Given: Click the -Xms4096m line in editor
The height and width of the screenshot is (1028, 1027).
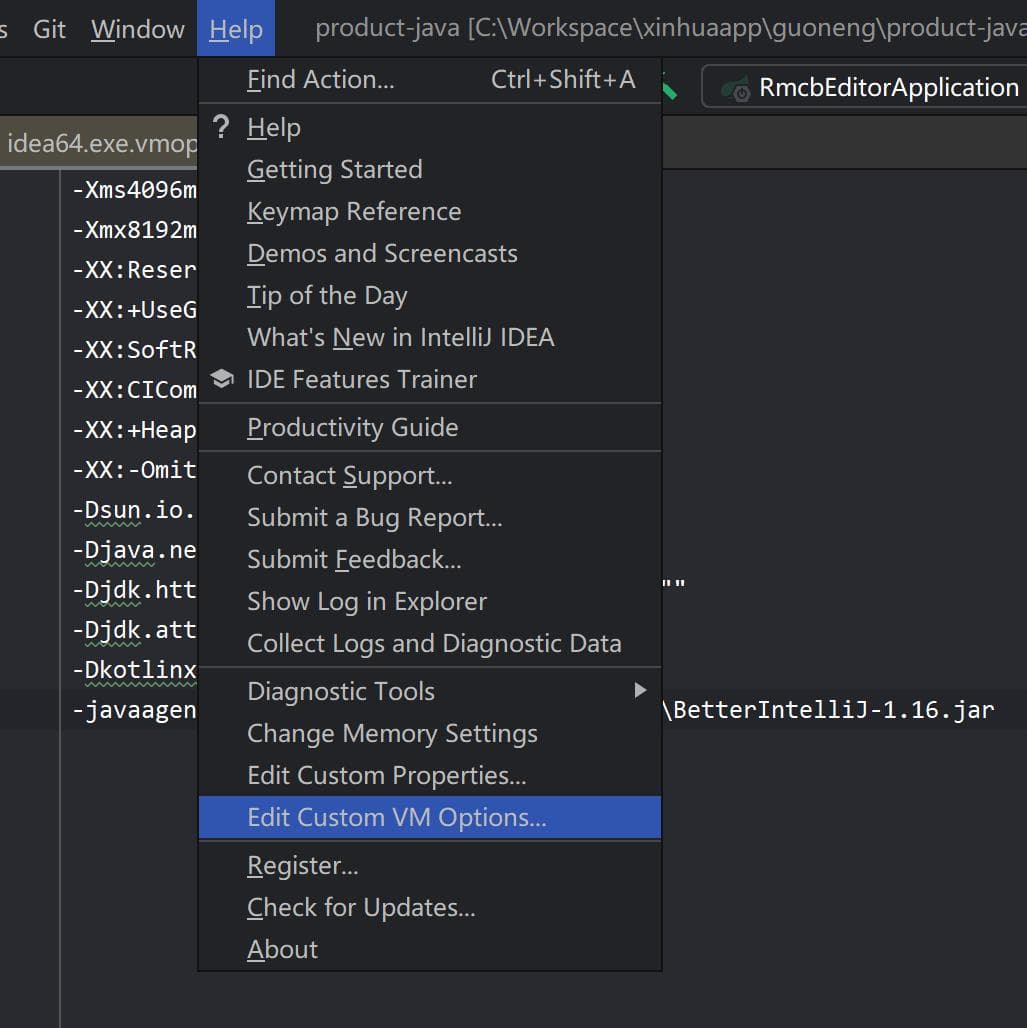Looking at the screenshot, I should pos(134,190).
